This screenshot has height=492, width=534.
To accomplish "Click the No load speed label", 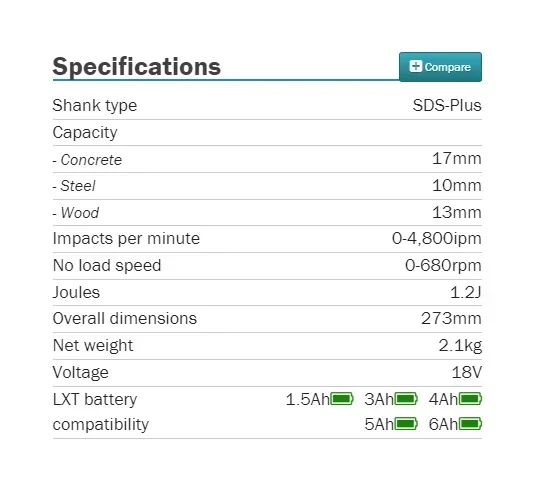I will (107, 265).
